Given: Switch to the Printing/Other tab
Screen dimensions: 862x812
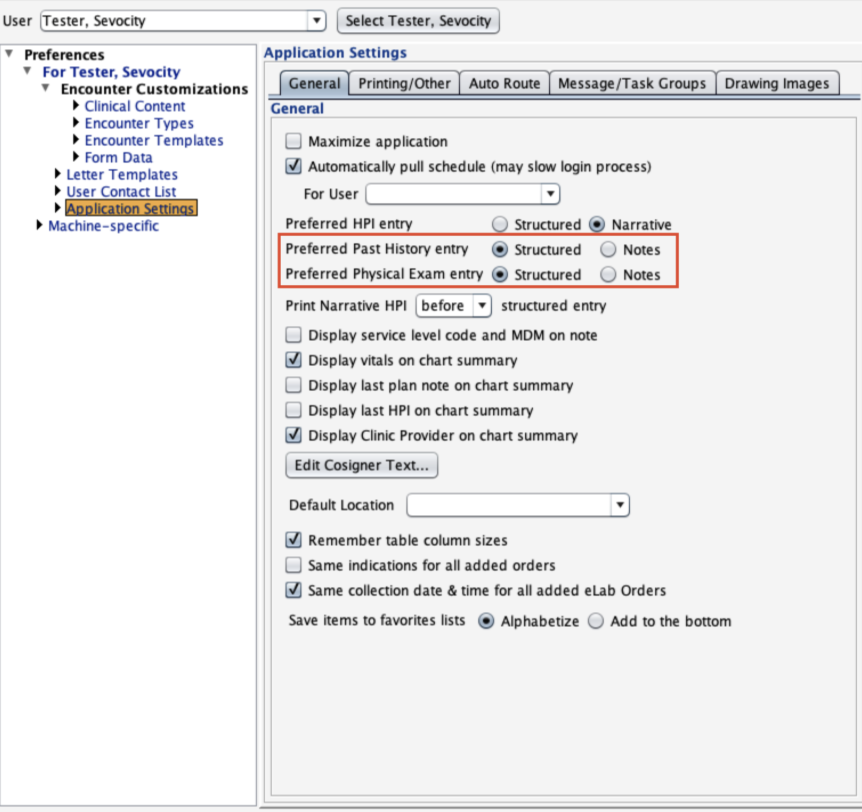Looking at the screenshot, I should (x=405, y=84).
